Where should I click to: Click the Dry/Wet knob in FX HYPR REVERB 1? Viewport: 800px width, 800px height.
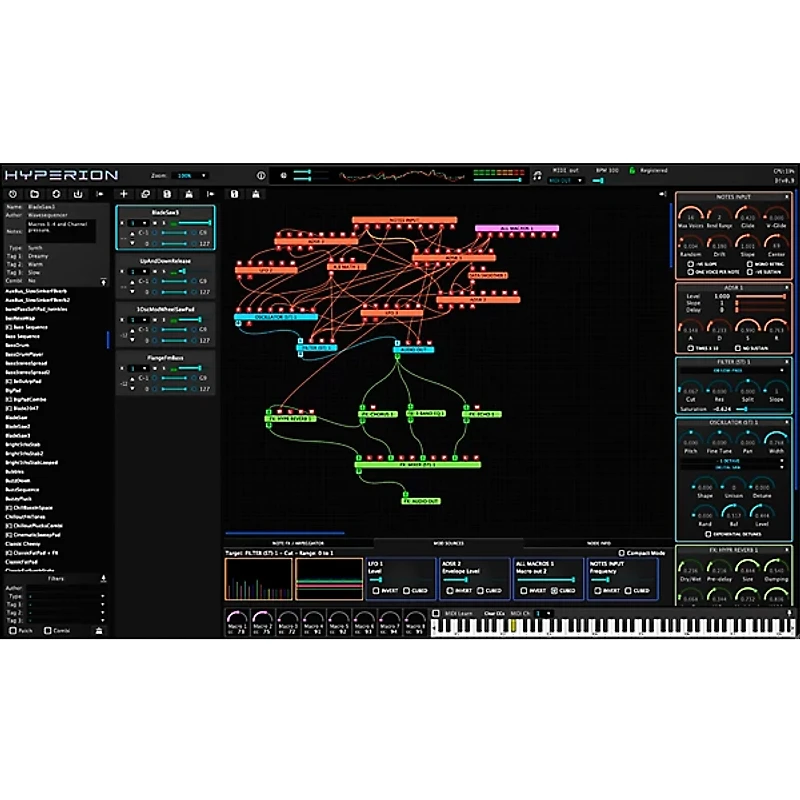(x=690, y=569)
